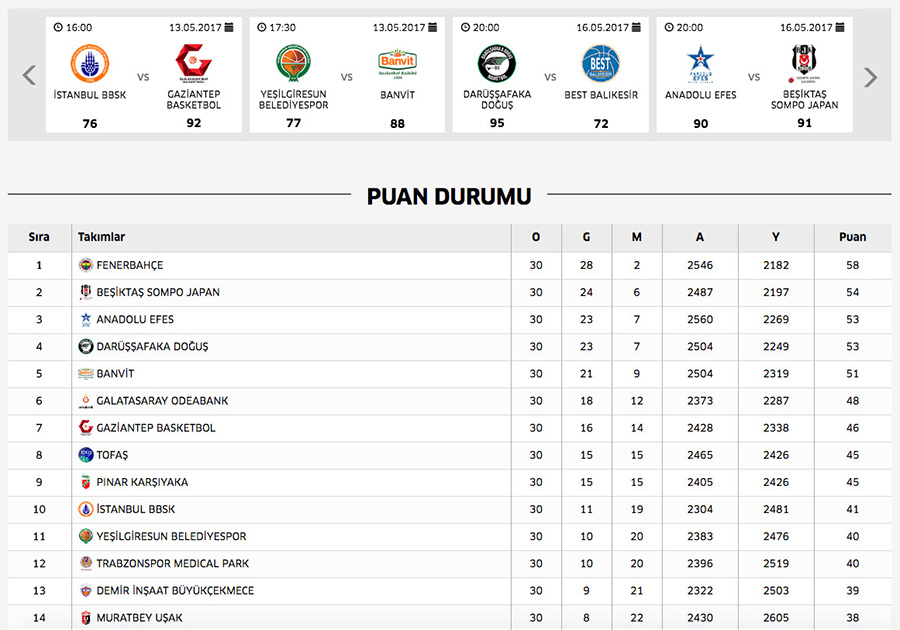
Task: Click the Best Balıkesir logo in match card
Action: tap(601, 63)
